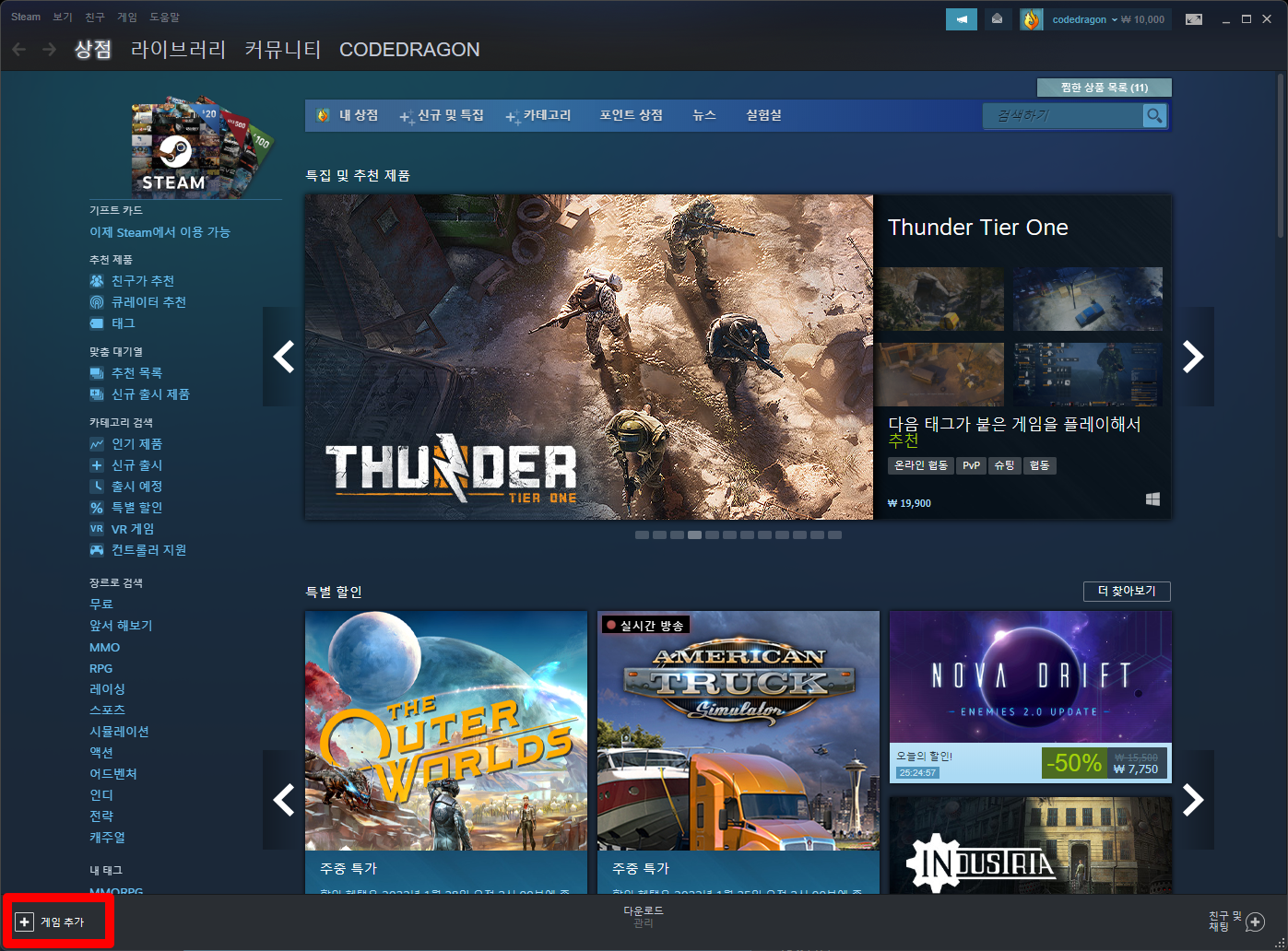
Task: Click the PvP tag
Action: coord(971,465)
